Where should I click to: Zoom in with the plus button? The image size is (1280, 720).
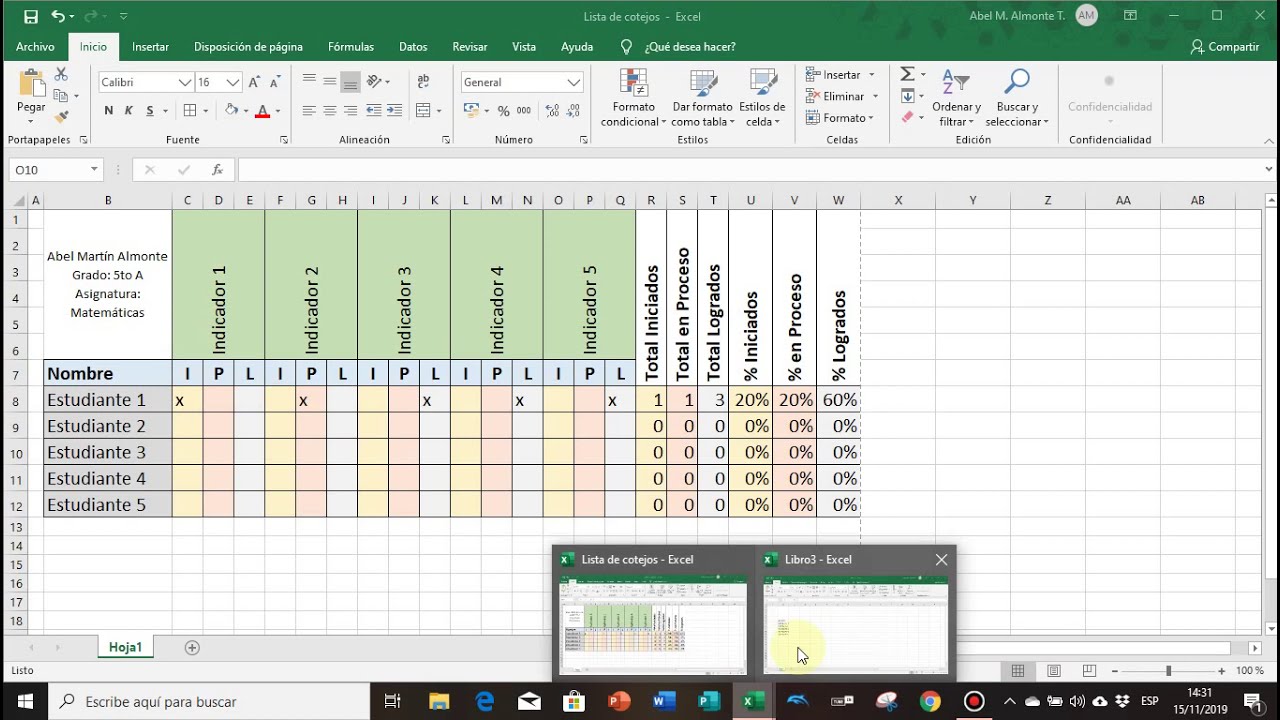pyautogui.click(x=1221, y=671)
